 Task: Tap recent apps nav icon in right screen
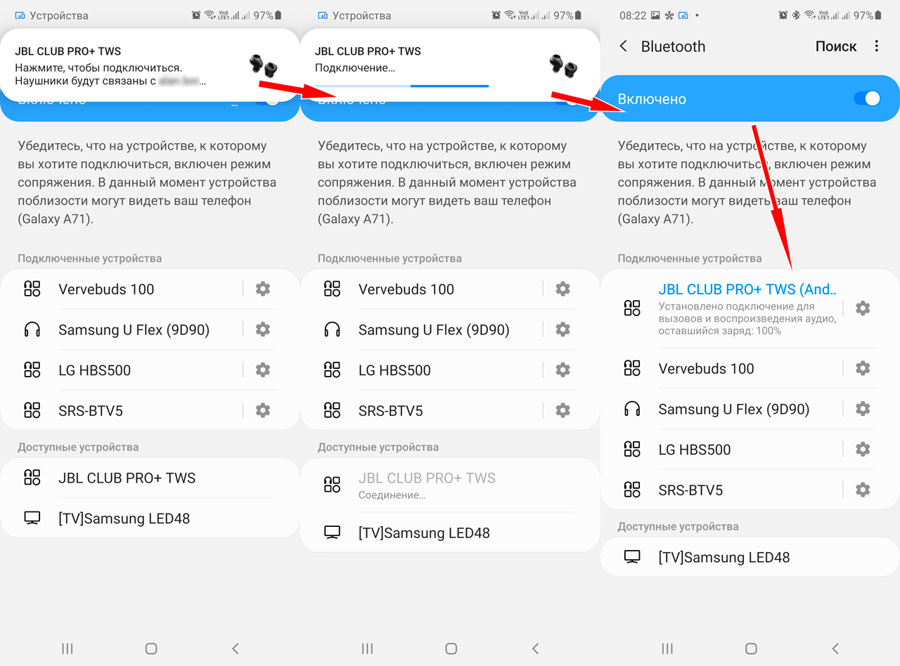(667, 649)
